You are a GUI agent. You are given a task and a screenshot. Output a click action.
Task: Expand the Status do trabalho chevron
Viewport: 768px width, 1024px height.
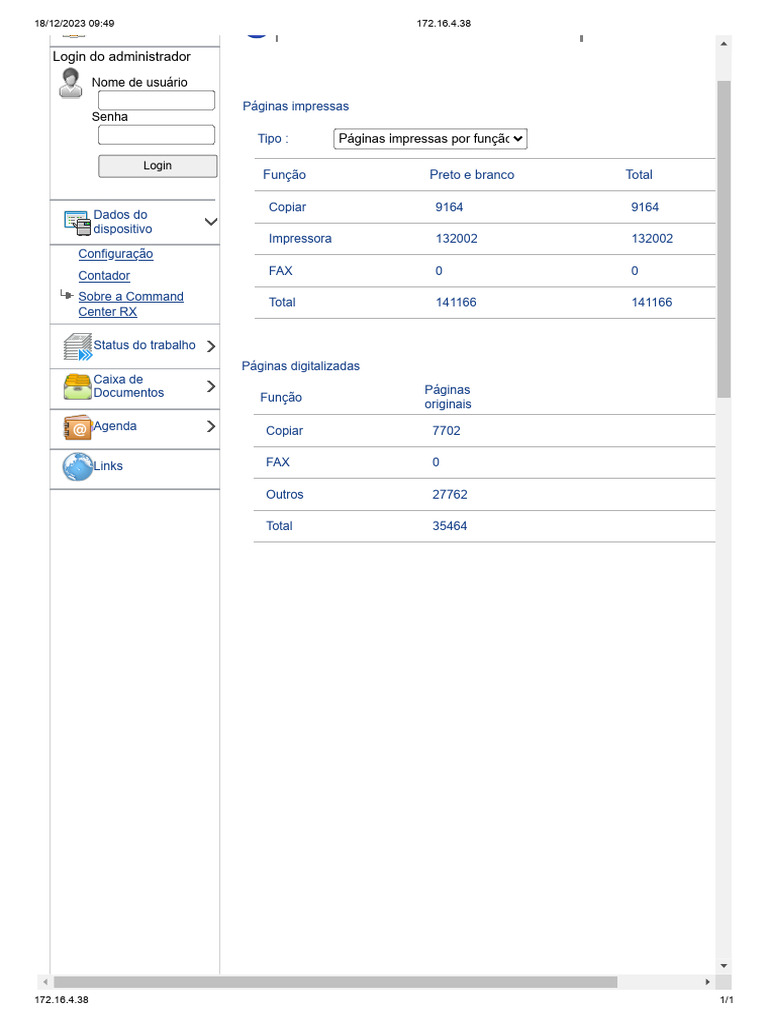211,346
